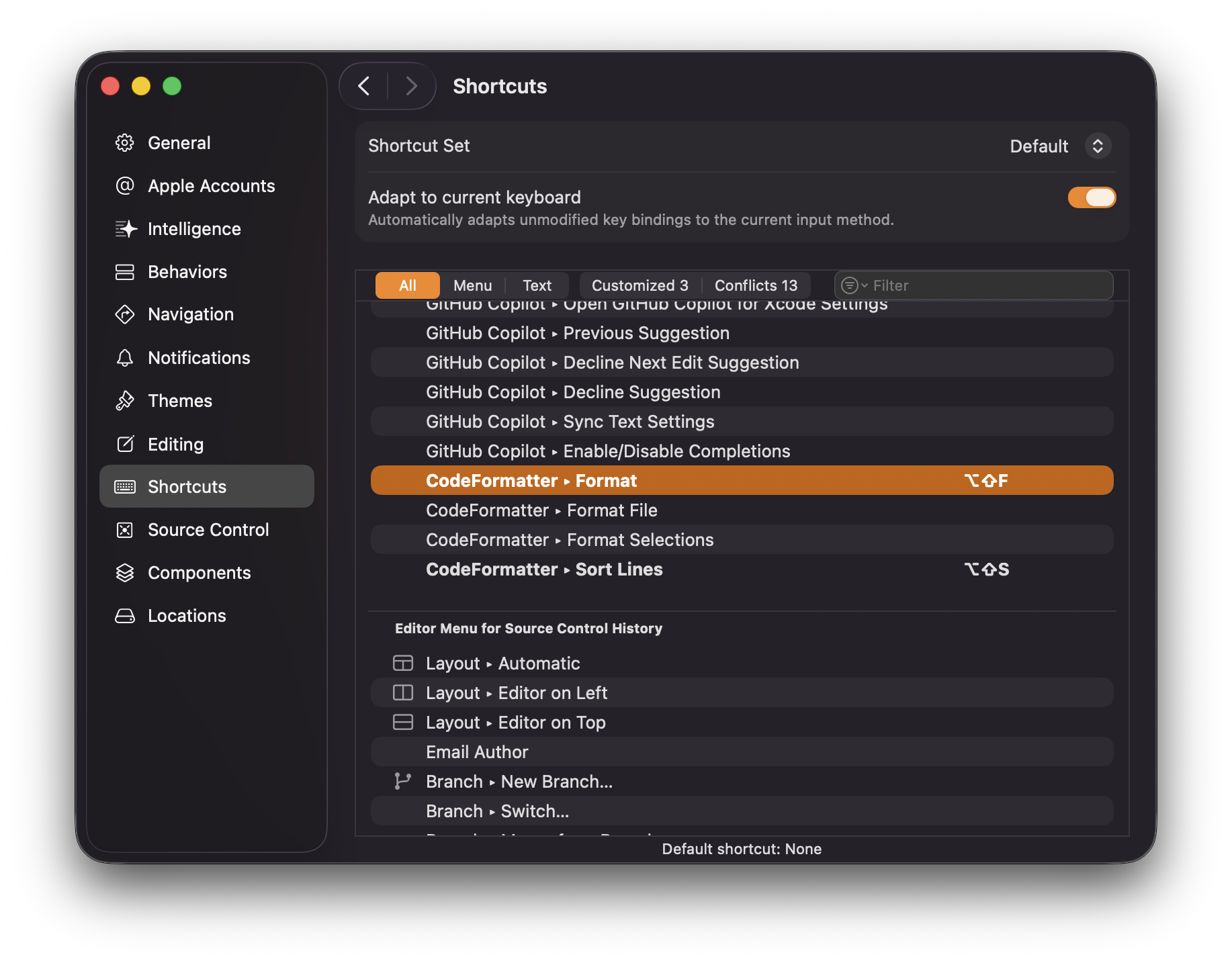The height and width of the screenshot is (963, 1232).
Task: Click the New Branch icon
Action: coord(404,781)
